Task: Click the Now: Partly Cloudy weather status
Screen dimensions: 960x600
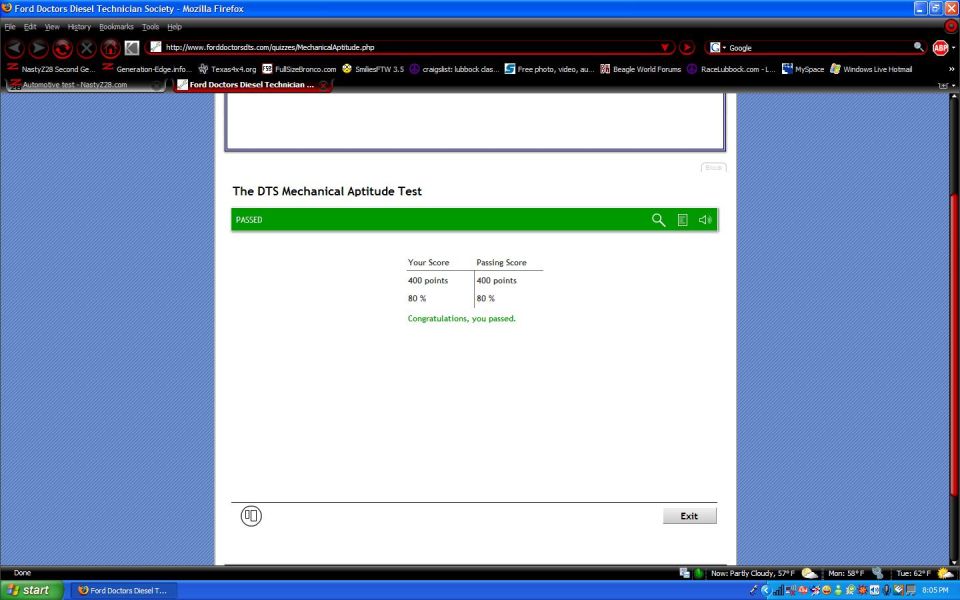Action: [765, 573]
